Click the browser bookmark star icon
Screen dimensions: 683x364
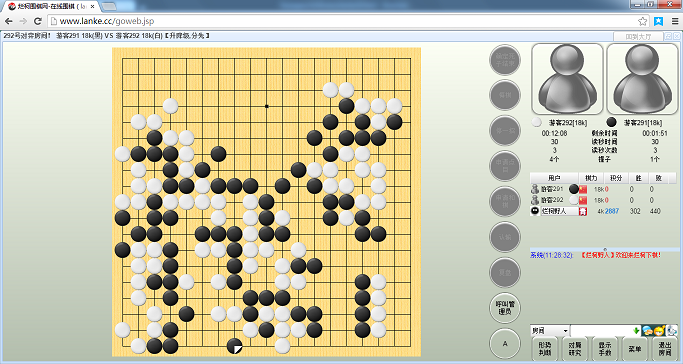pos(642,21)
